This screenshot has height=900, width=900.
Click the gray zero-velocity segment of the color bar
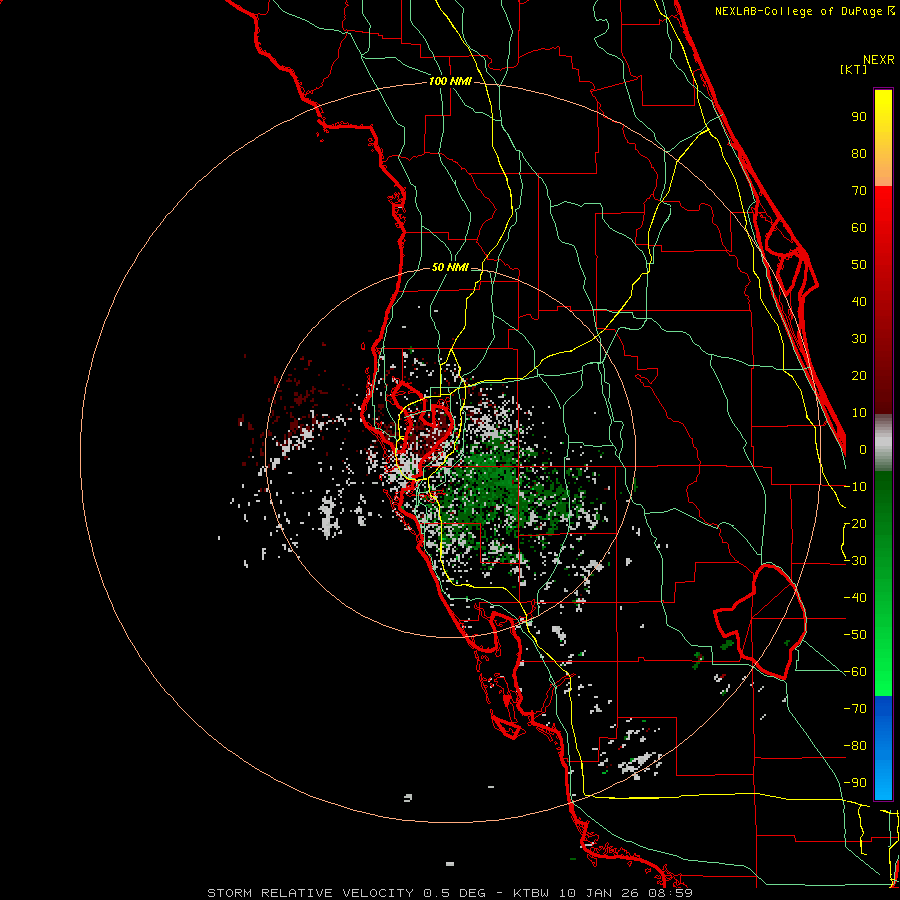click(x=883, y=442)
